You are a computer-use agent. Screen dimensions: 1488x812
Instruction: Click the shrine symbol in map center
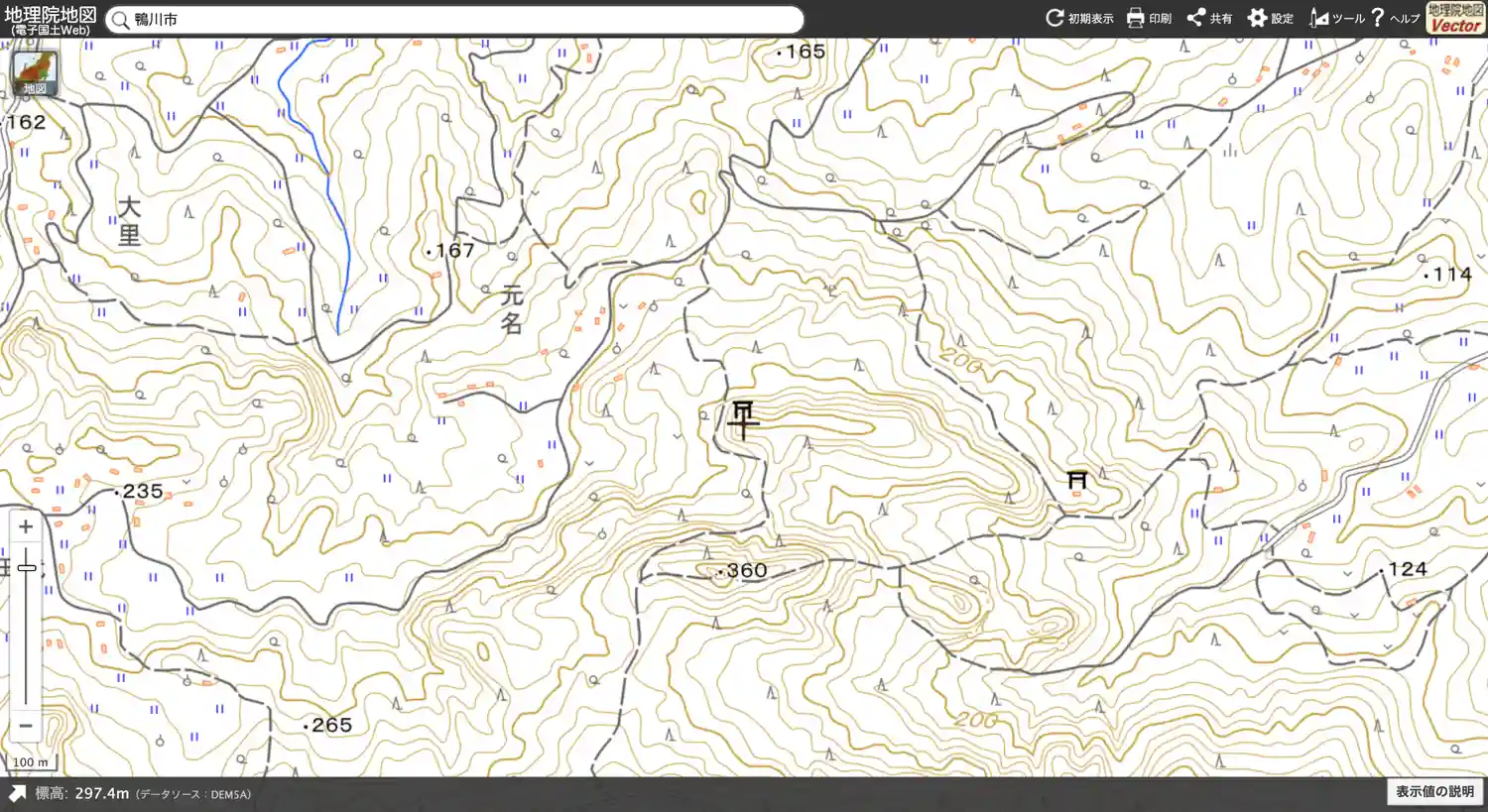[x=743, y=418]
